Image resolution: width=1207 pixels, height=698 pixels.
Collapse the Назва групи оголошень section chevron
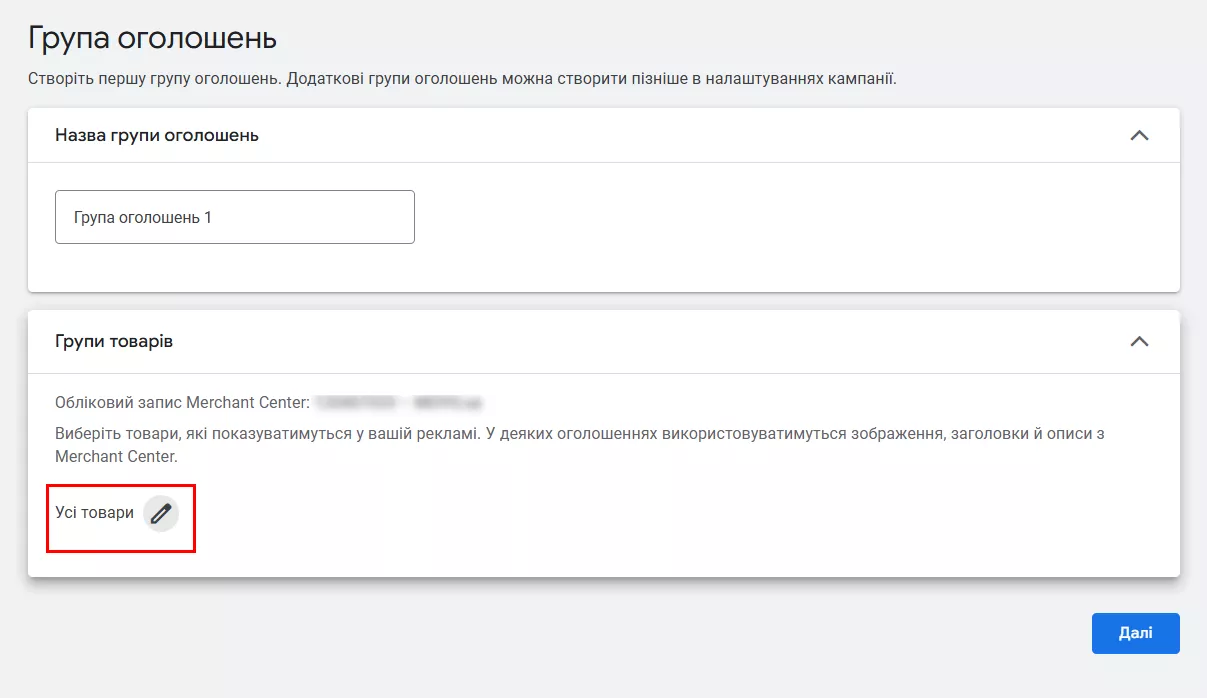pyautogui.click(x=1138, y=135)
